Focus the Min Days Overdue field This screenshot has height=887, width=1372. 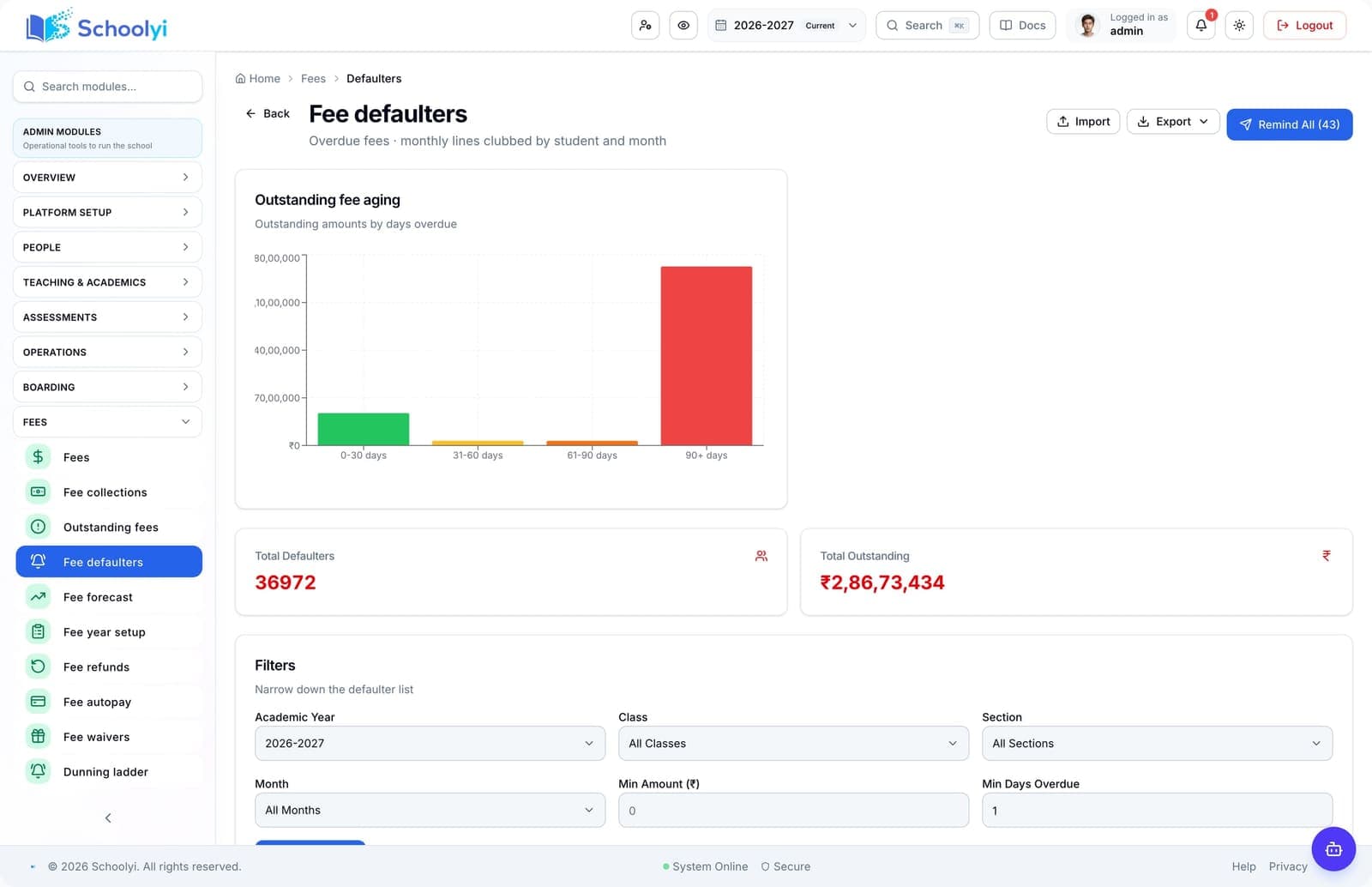(1157, 810)
